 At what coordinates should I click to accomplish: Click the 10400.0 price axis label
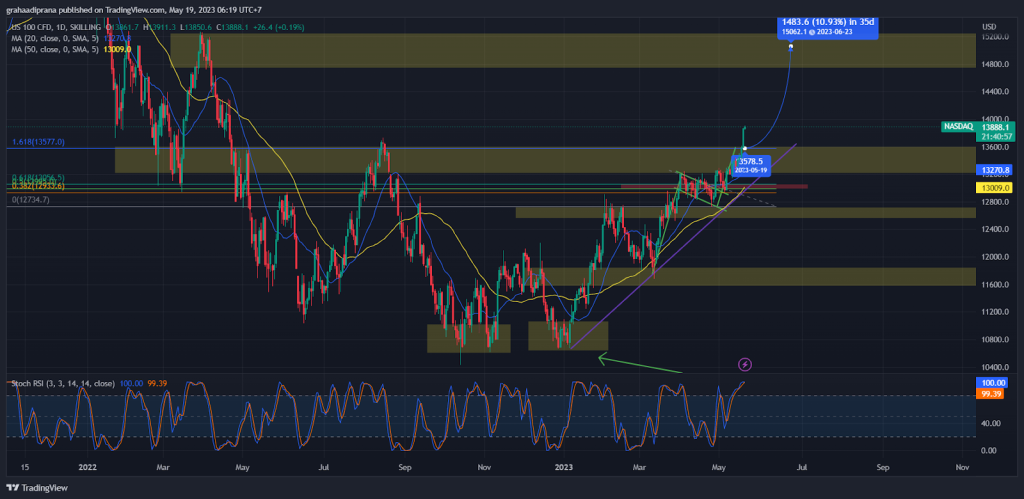coord(997,367)
